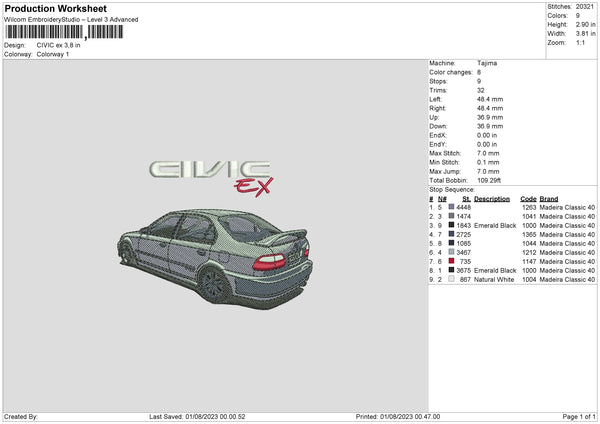600x424 pixels.
Task: Select stitch count 867 in last row
Action: point(465,279)
